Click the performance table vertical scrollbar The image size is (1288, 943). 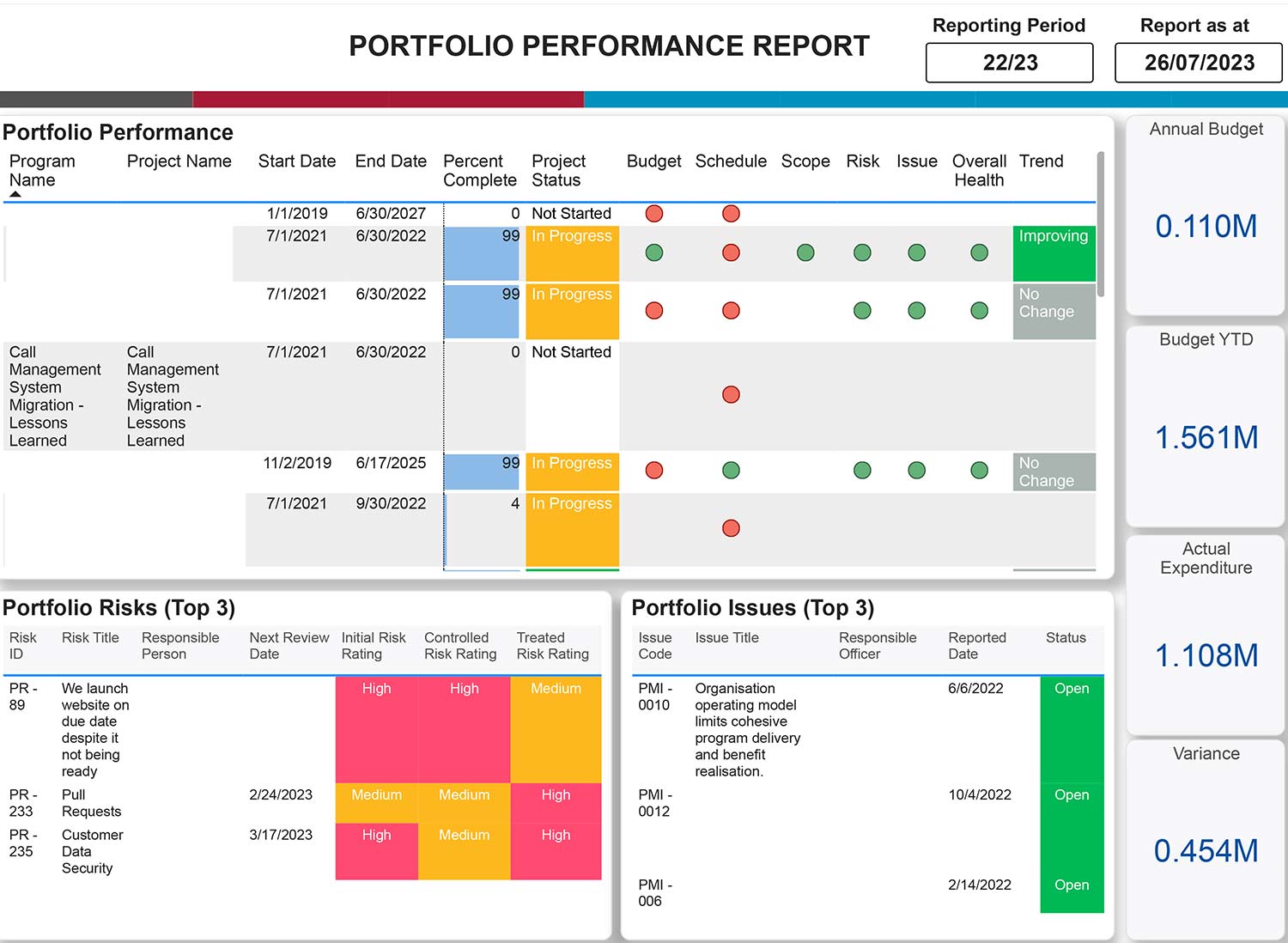tap(1101, 224)
